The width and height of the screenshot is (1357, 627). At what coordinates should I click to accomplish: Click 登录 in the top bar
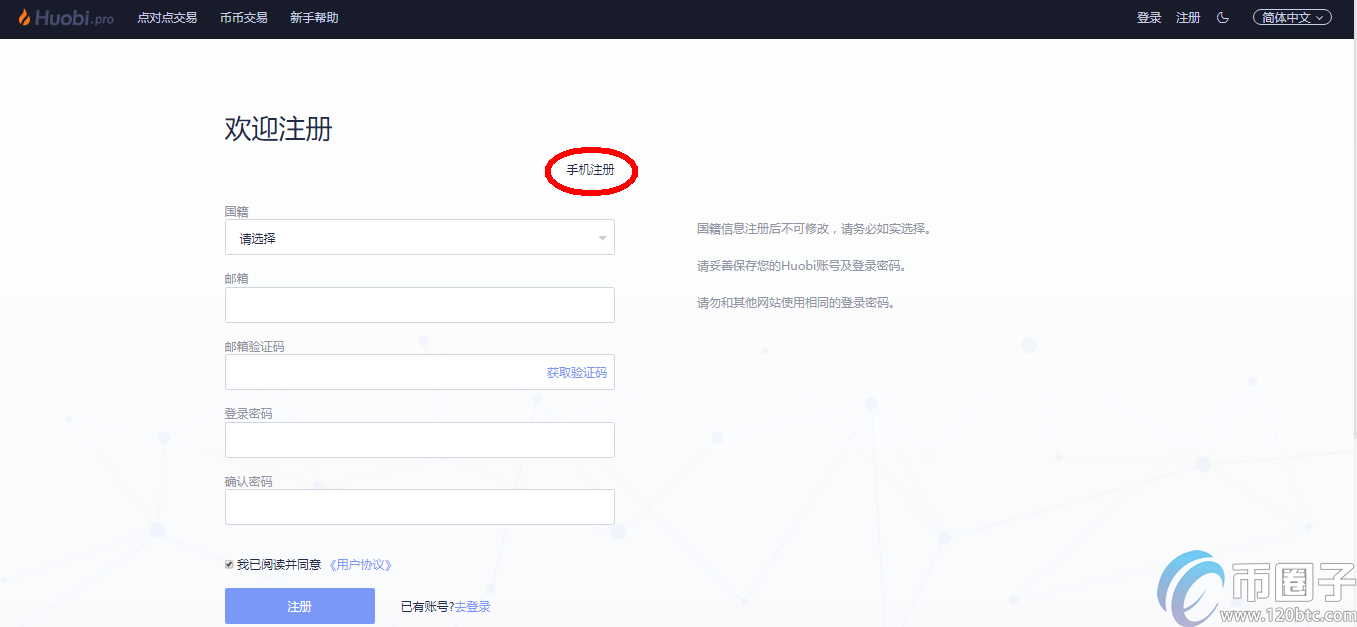pyautogui.click(x=1149, y=18)
